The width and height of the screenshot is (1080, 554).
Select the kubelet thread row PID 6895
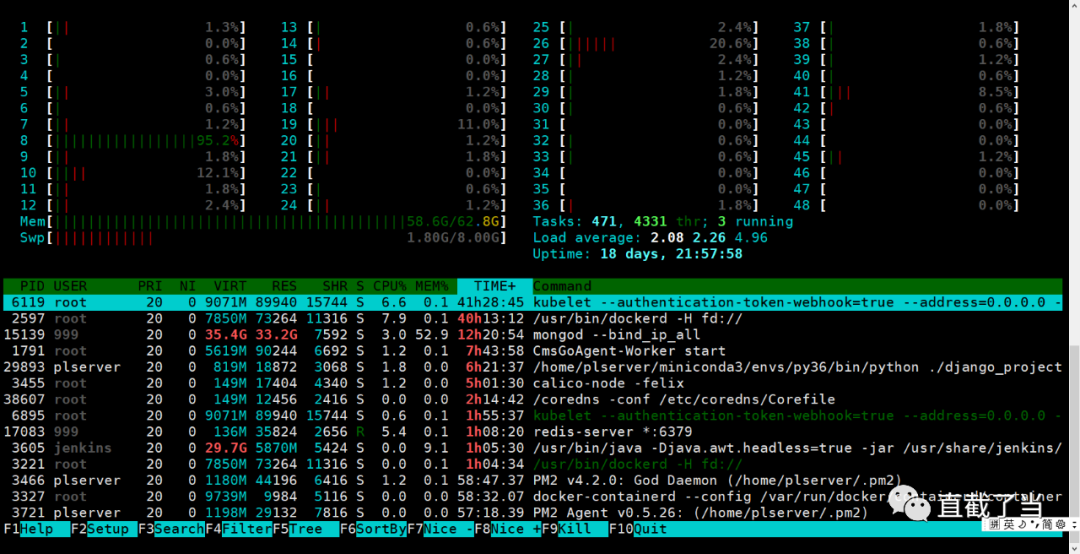533,416
